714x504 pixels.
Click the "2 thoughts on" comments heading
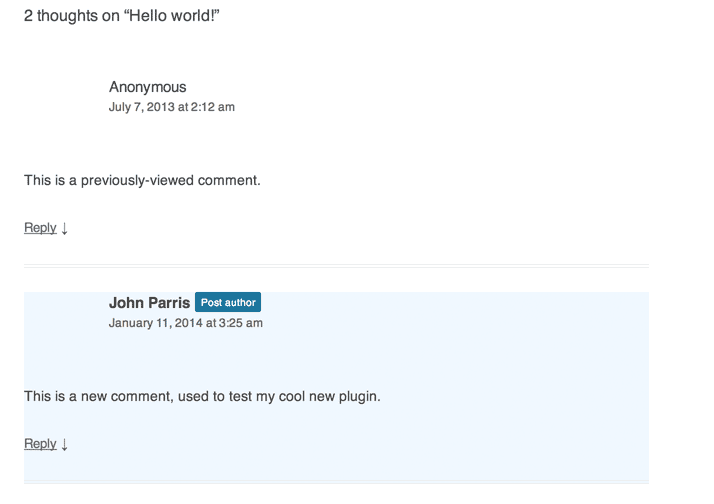(x=71, y=15)
